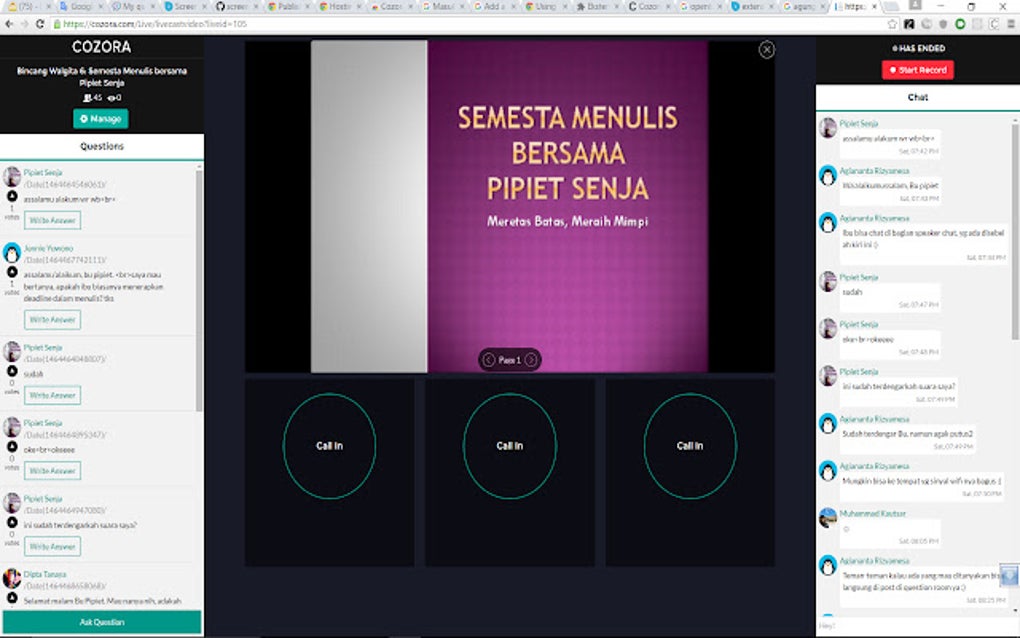Click the Ask Question button
The image size is (1020, 638).
coord(100,621)
